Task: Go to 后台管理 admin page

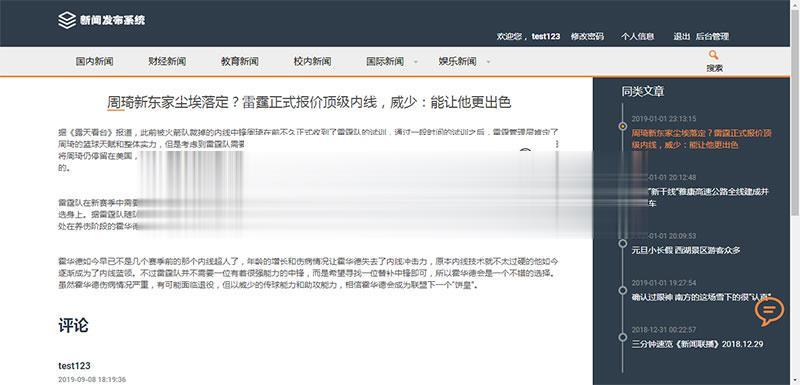Action: [712, 37]
